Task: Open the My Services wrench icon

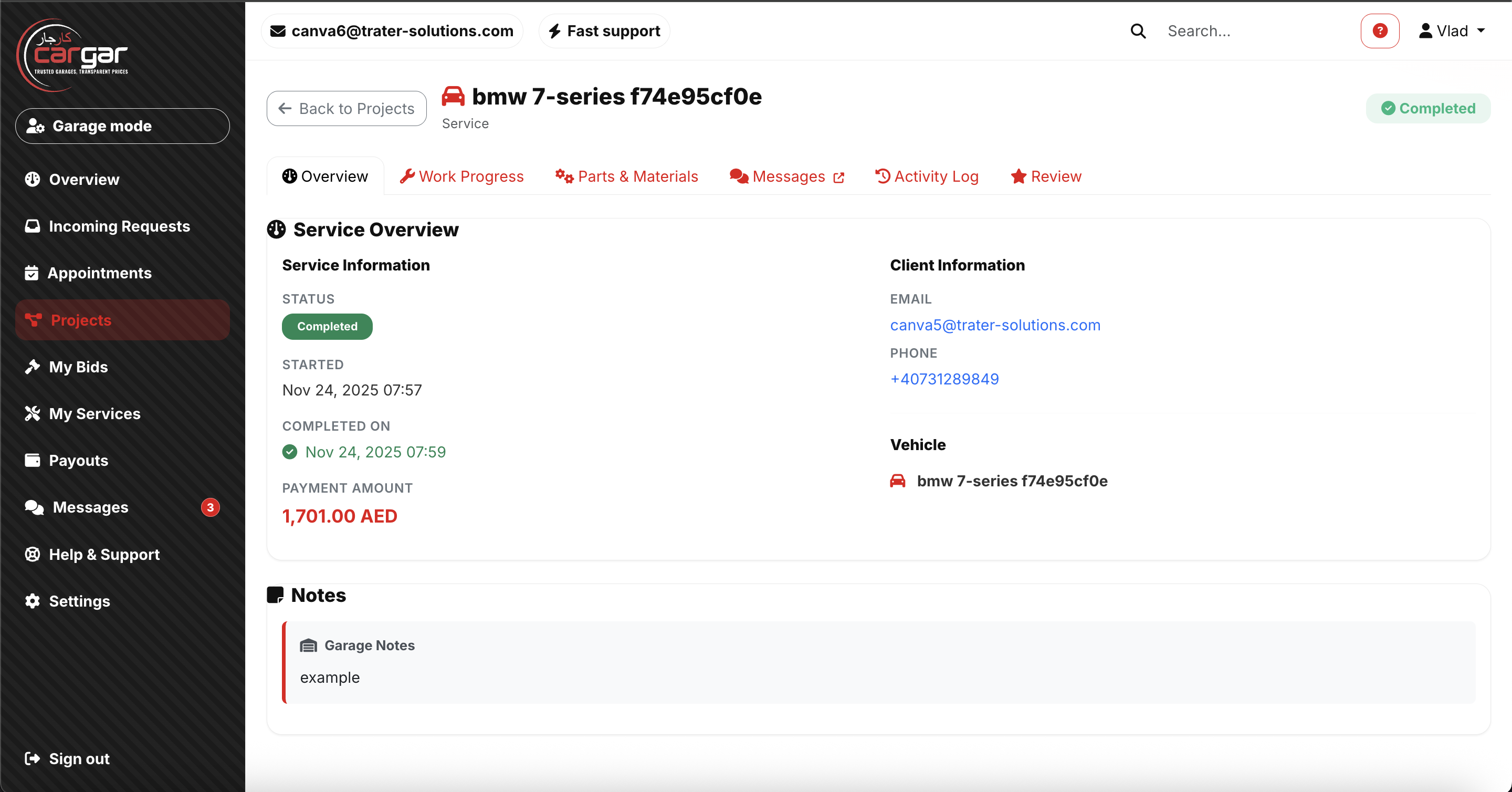Action: [33, 413]
